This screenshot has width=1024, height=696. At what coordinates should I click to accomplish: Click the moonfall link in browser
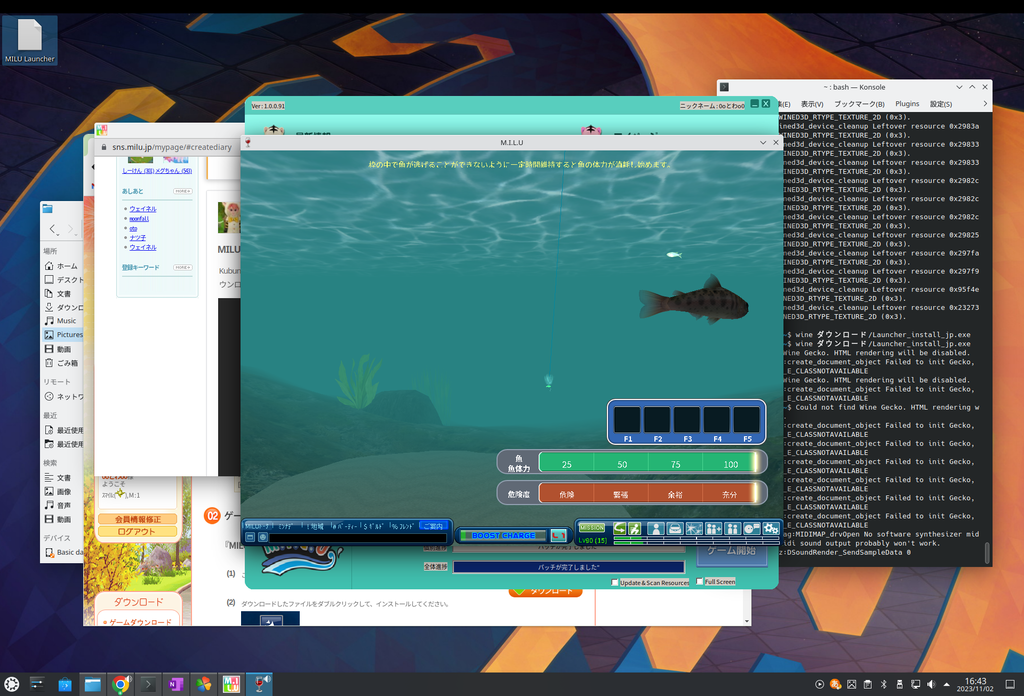pyautogui.click(x=138, y=219)
